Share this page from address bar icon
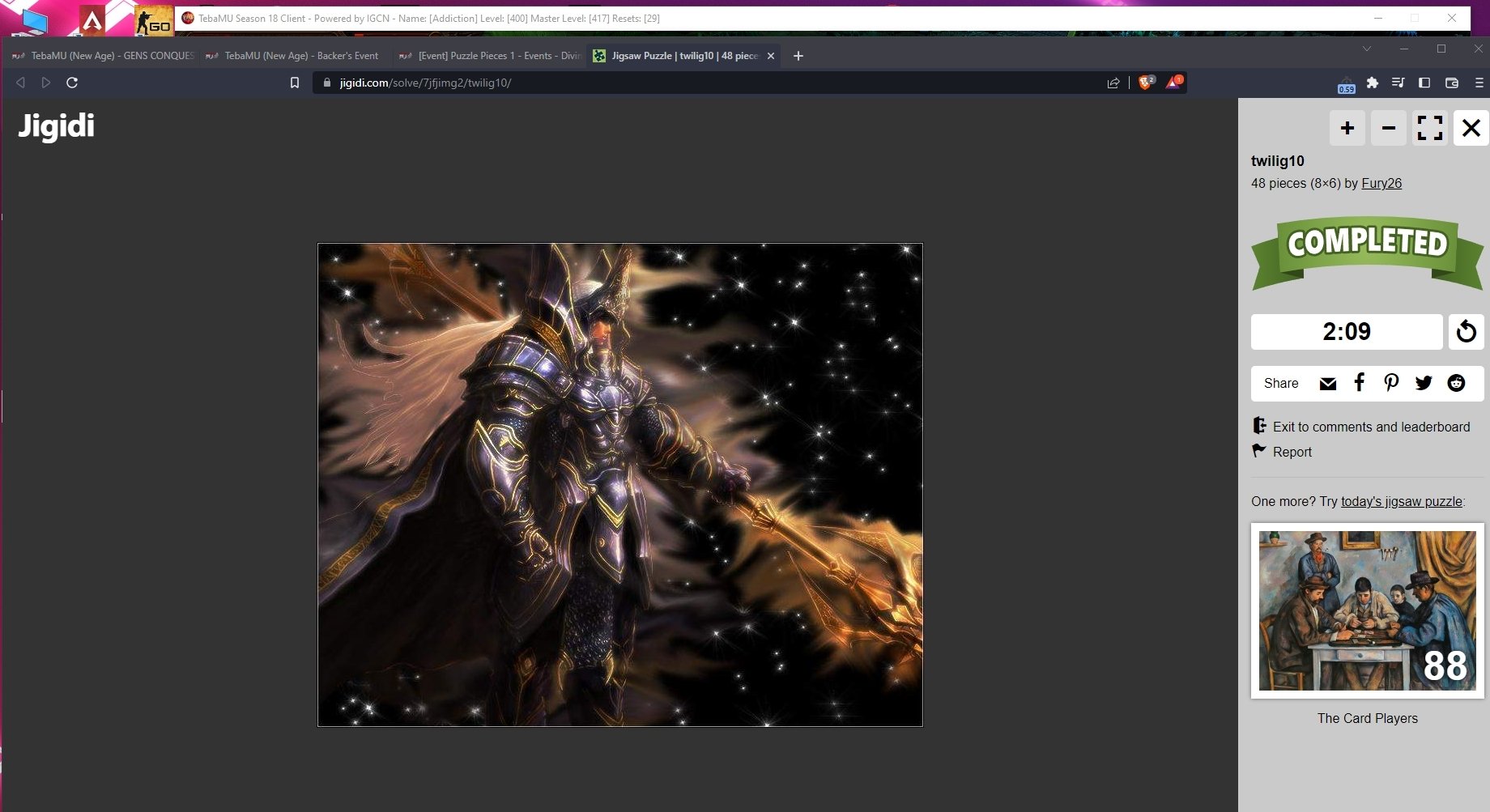Screen dimensions: 1490x812 [1113, 83]
